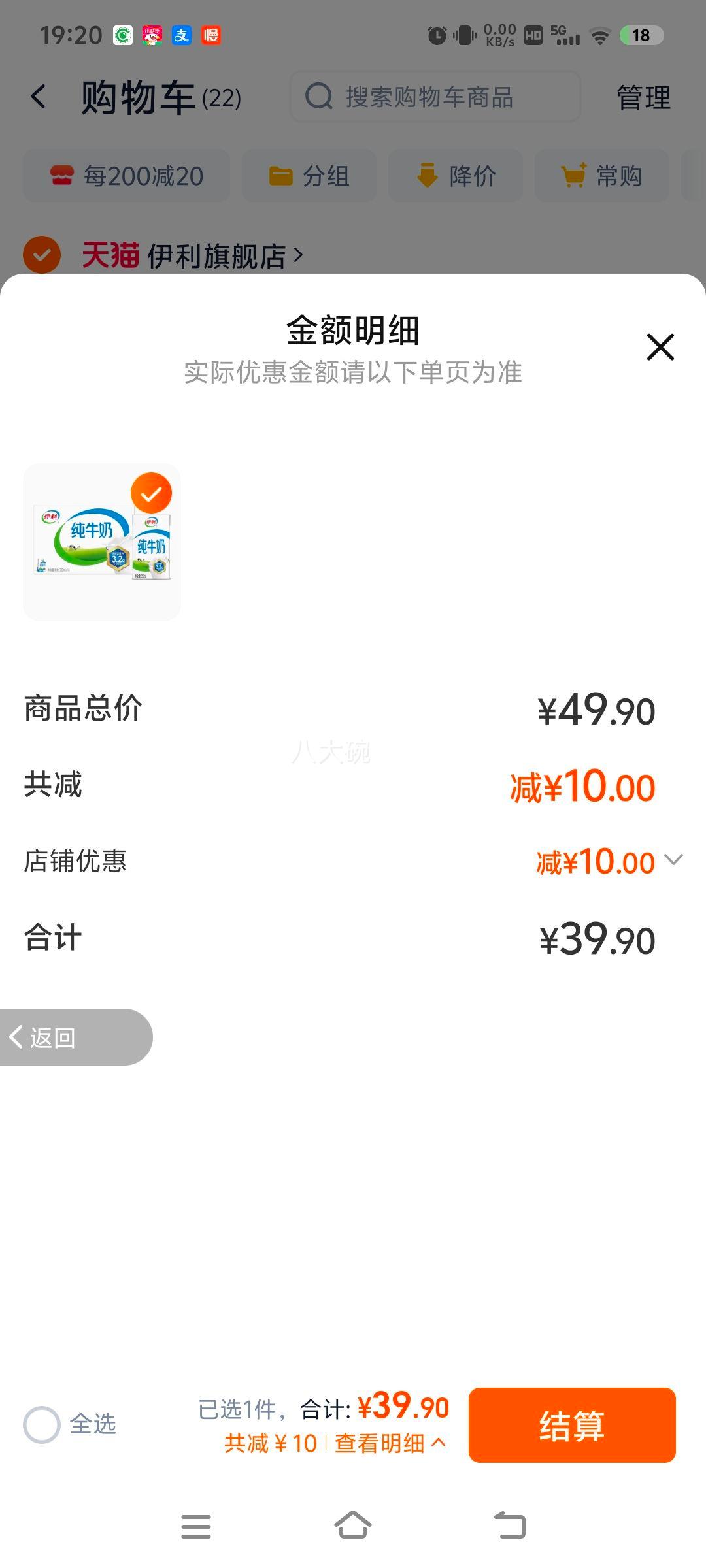The width and height of the screenshot is (706, 1568).
Task: Tap the 每200减20 promotion chip
Action: (126, 176)
